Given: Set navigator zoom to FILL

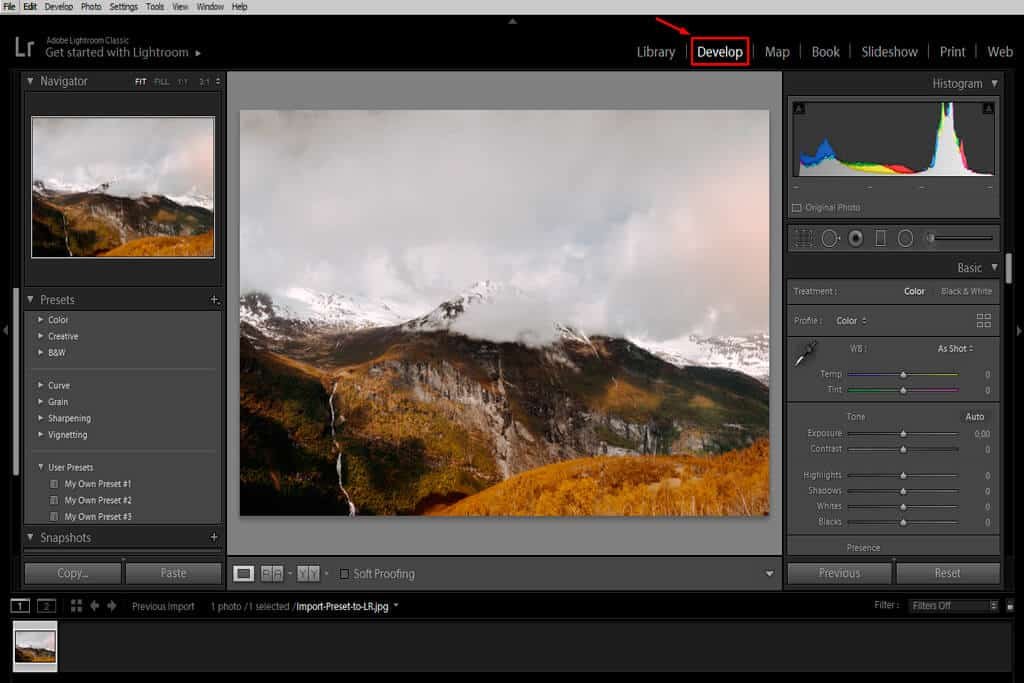Looking at the screenshot, I should pyautogui.click(x=161, y=82).
